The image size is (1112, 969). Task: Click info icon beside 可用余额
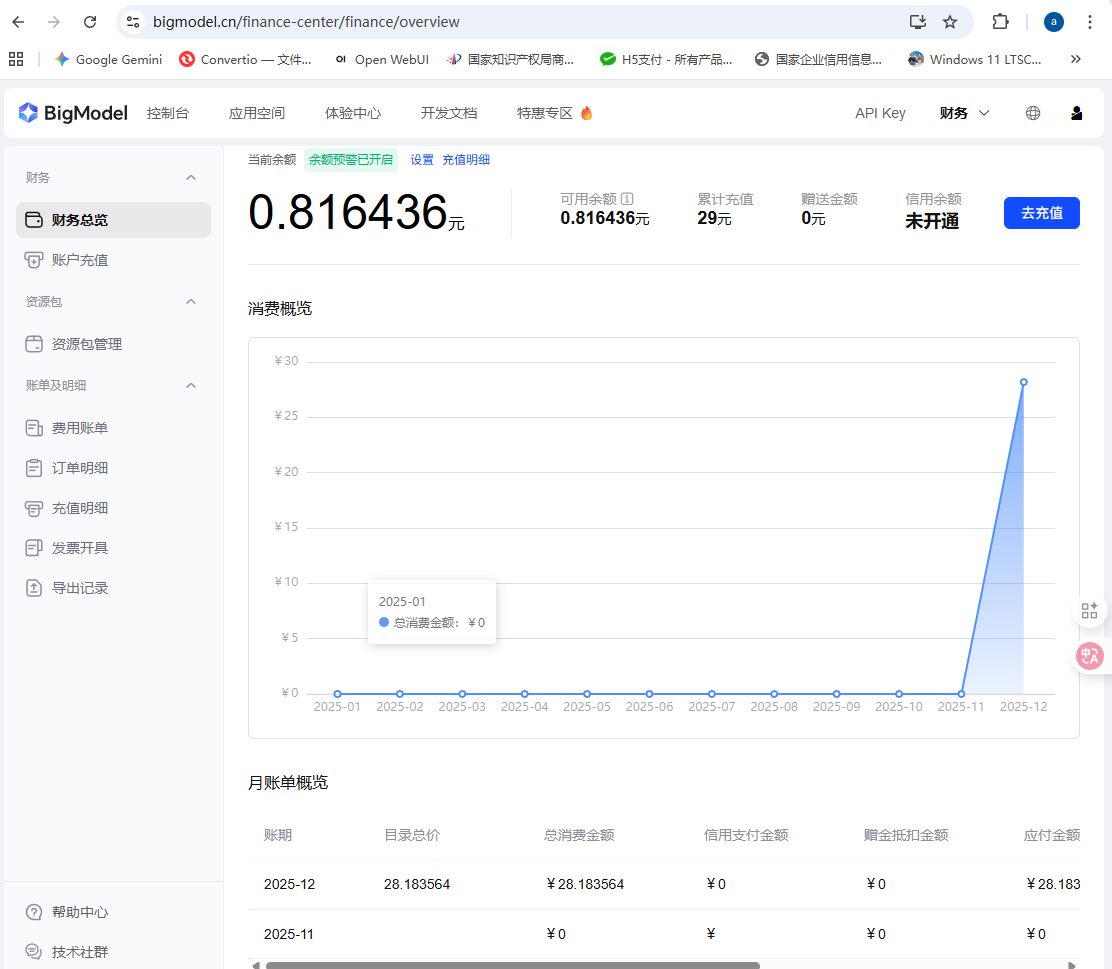tap(627, 199)
